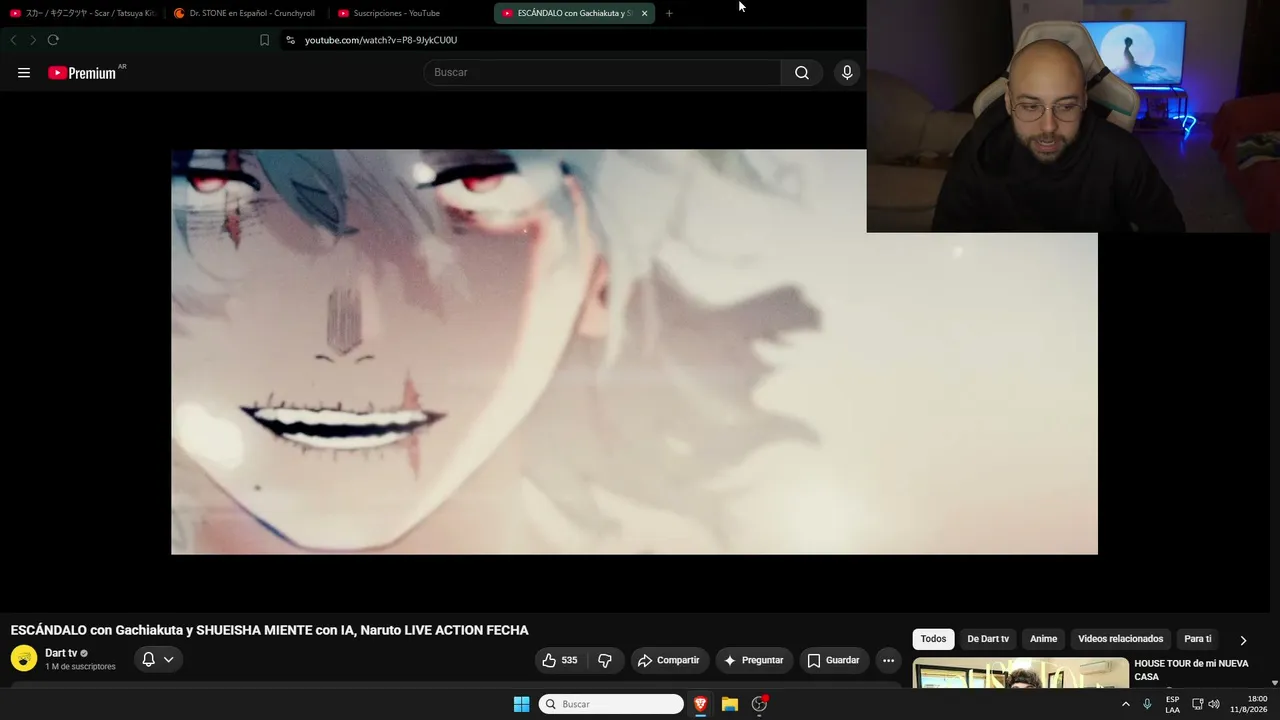This screenshot has width=1280, height=720.
Task: Select the De Dart tv filter chip
Action: click(988, 639)
